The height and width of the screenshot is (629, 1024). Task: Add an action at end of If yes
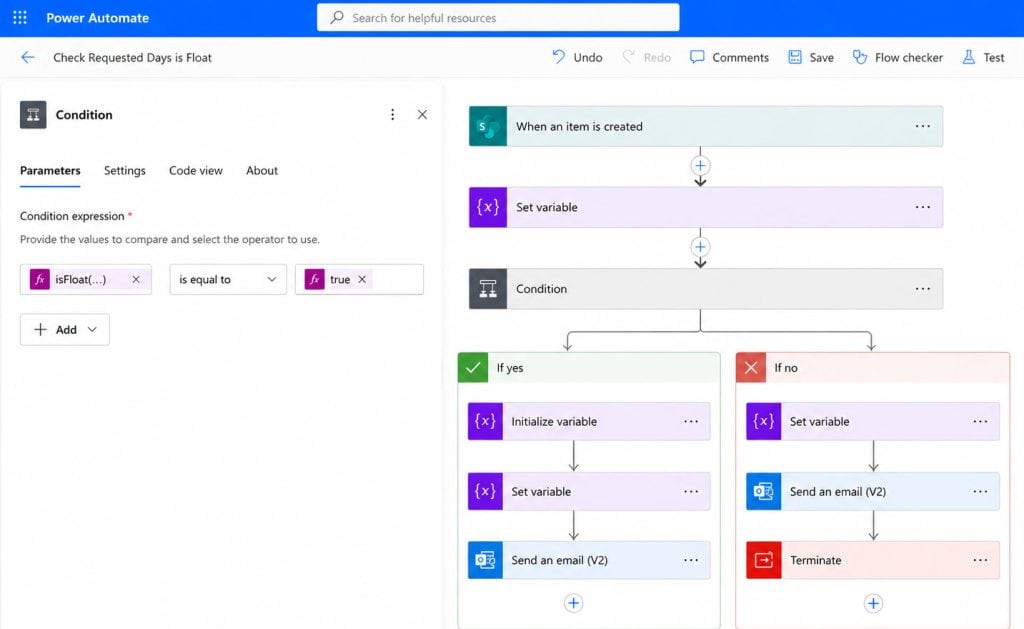tap(573, 603)
